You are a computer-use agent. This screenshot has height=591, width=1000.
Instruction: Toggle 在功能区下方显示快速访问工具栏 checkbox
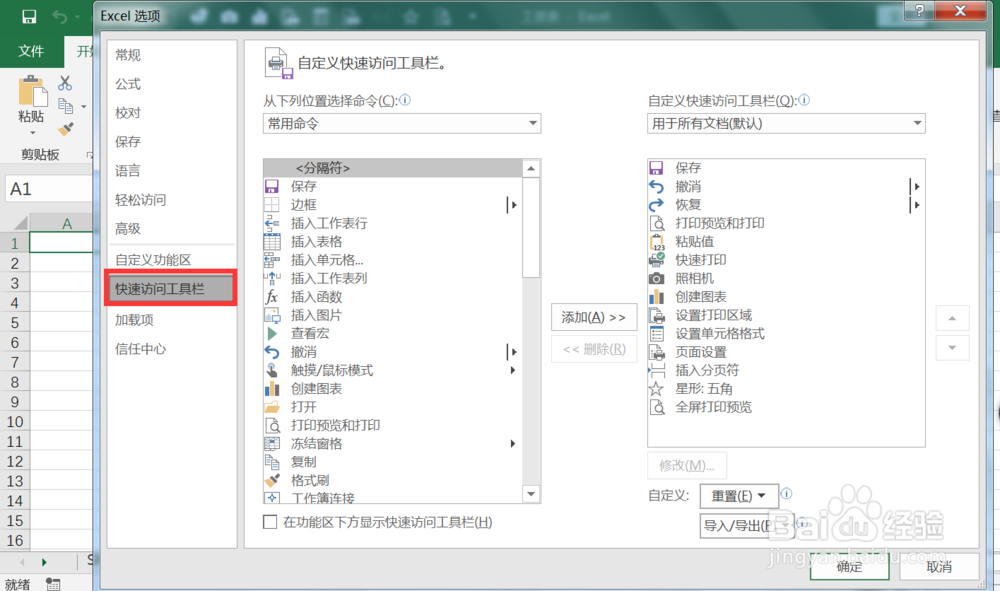[x=270, y=522]
